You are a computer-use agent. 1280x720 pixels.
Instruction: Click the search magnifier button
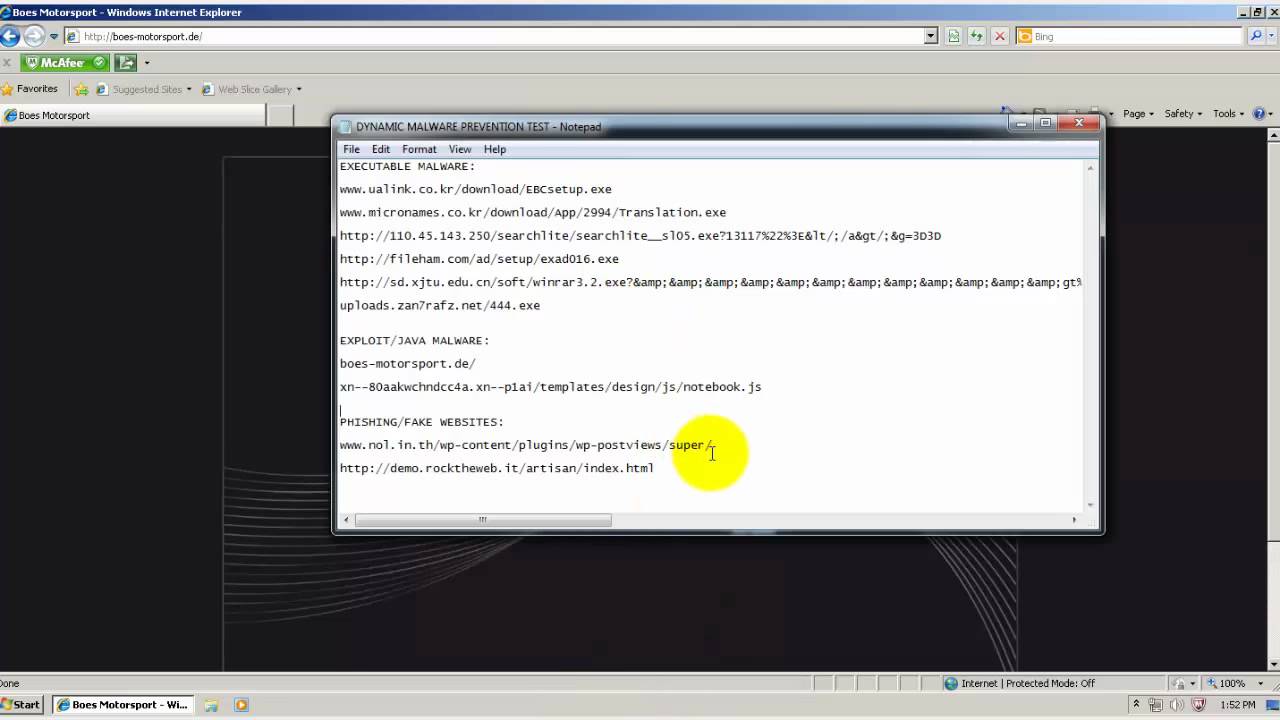1256,36
